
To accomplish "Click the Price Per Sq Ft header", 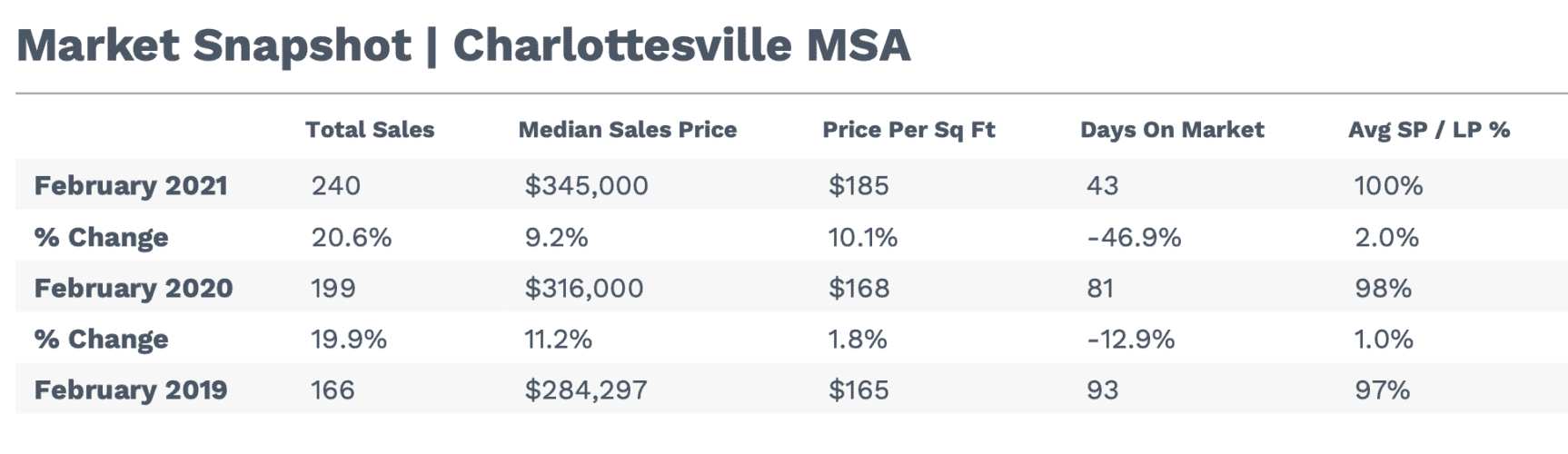I will [908, 130].
